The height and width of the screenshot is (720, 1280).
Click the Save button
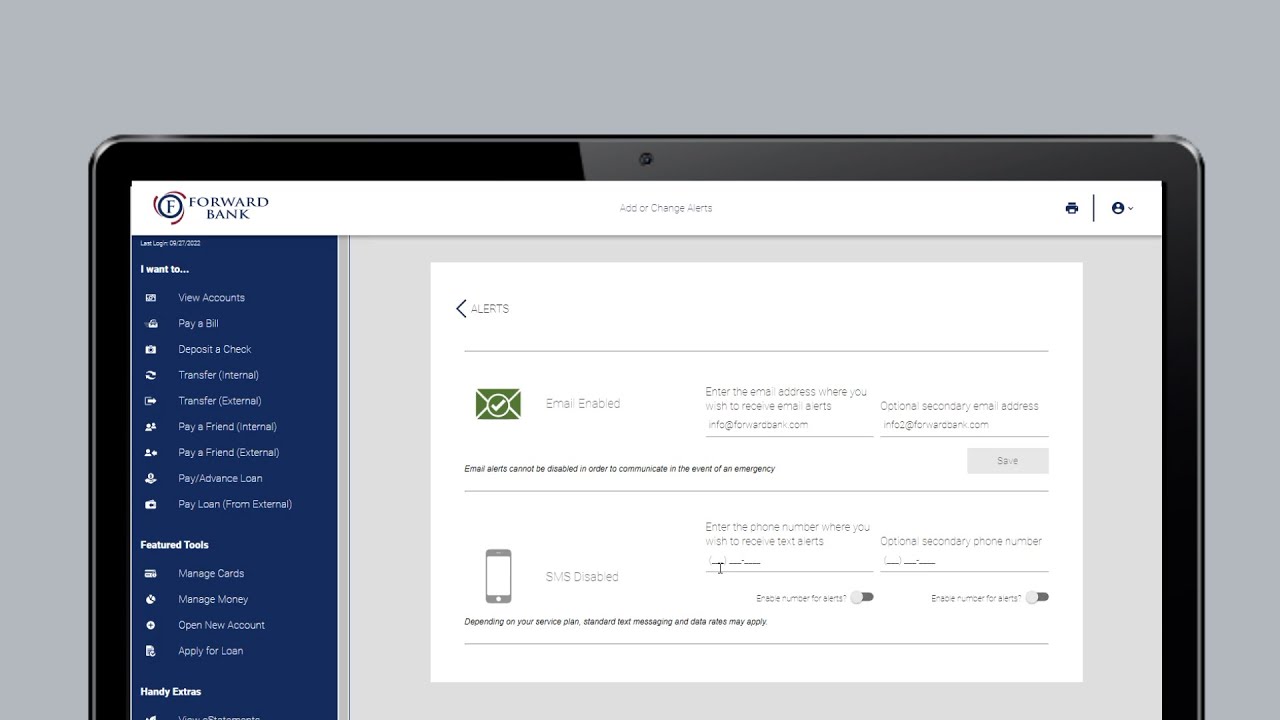pyautogui.click(x=1008, y=461)
